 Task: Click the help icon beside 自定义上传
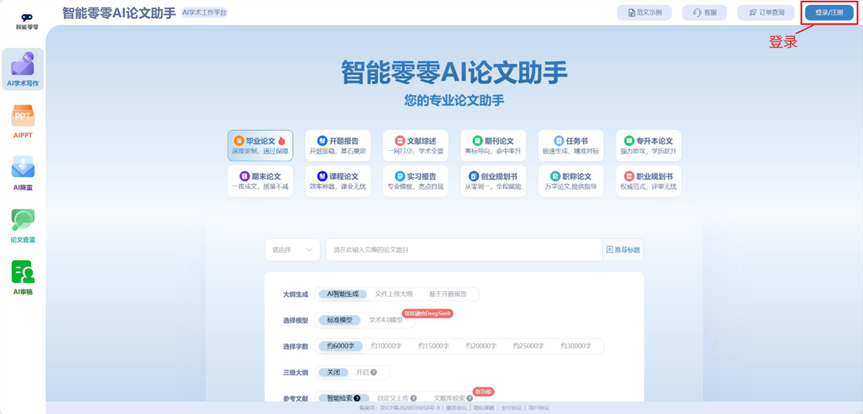[413, 398]
